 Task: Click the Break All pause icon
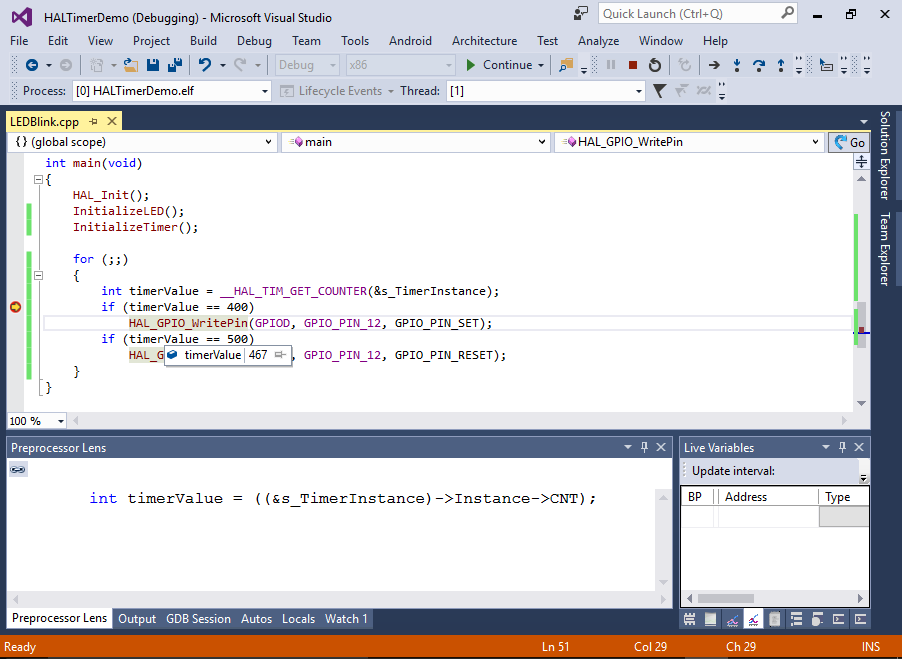tap(612, 66)
